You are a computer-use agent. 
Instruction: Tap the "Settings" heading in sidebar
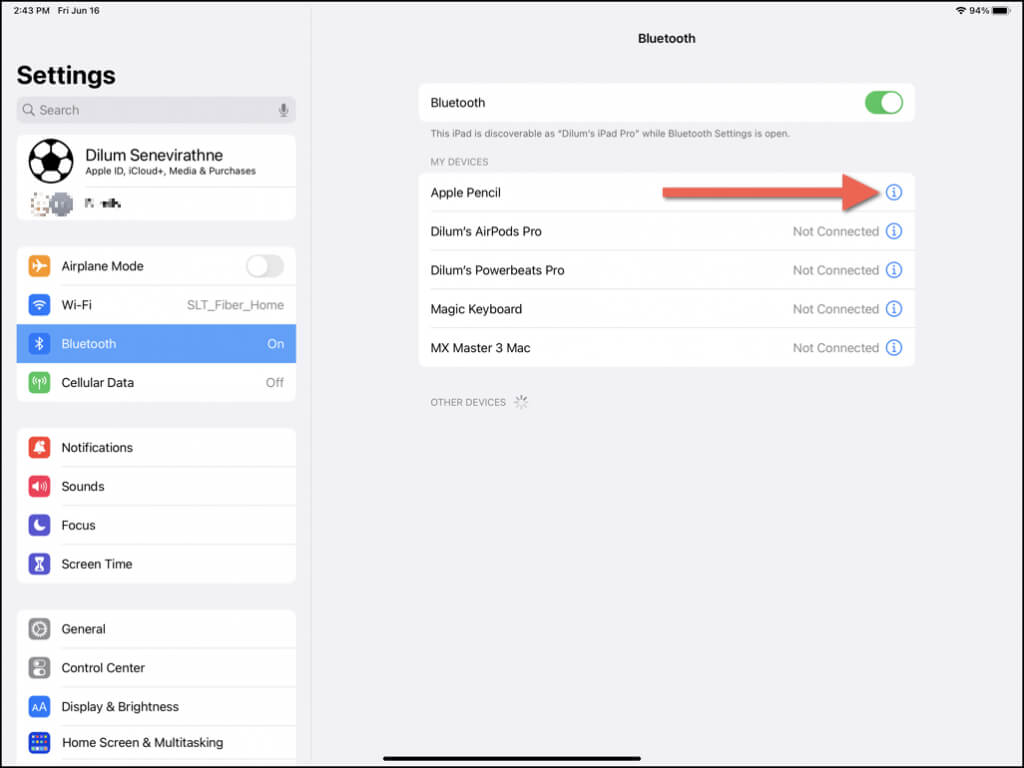tap(66, 75)
